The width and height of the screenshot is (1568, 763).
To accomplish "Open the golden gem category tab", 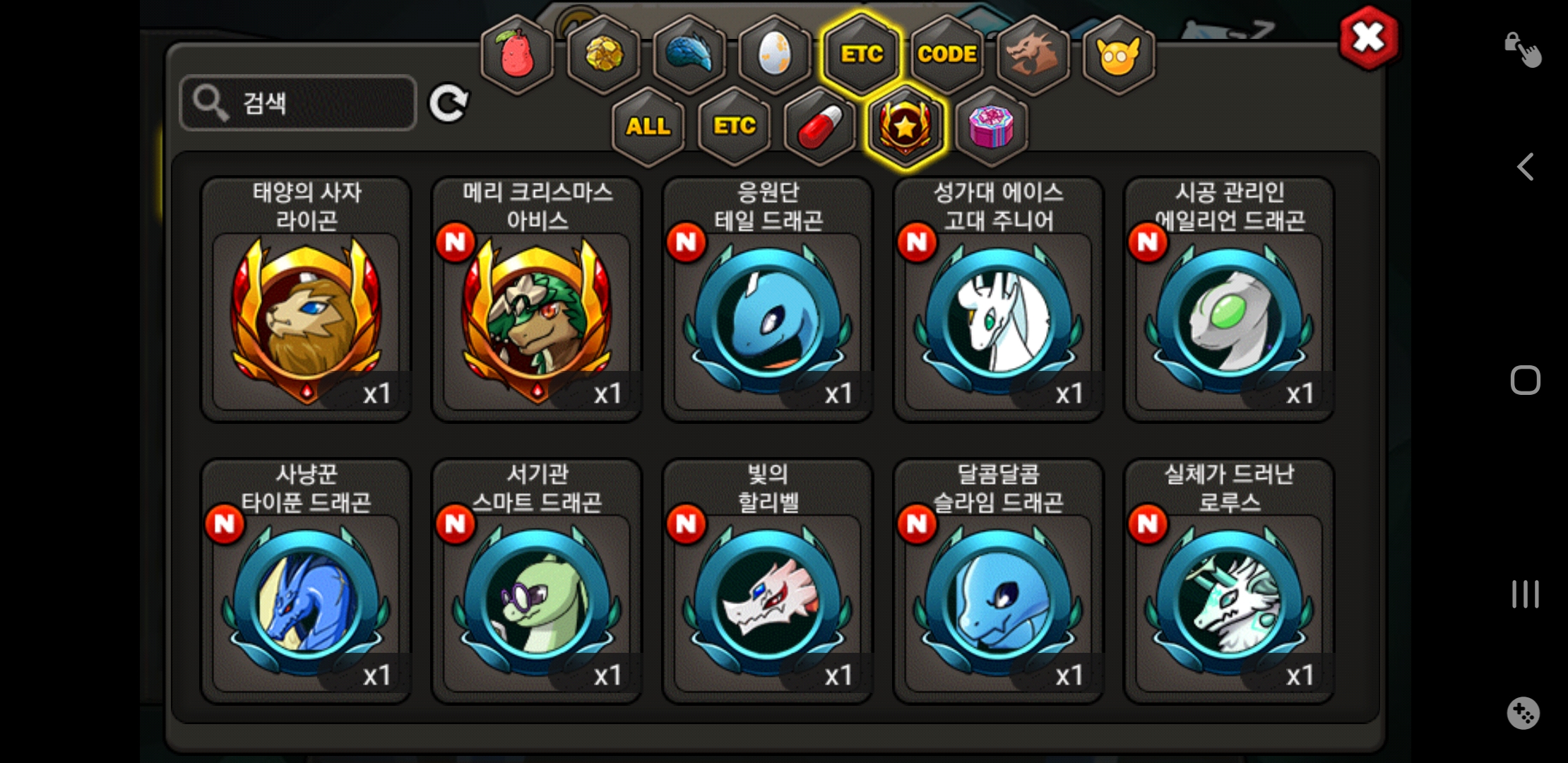I will [x=603, y=54].
